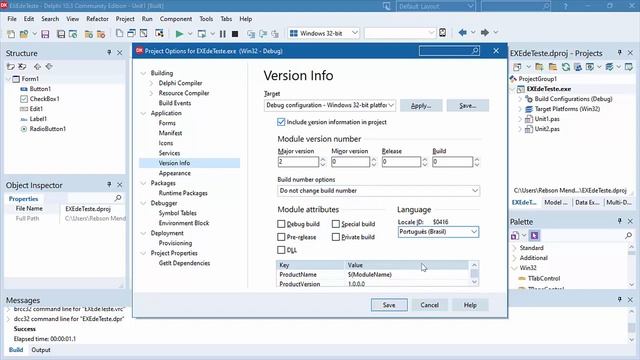Open the File menu
The image size is (640, 360).
[12, 19]
